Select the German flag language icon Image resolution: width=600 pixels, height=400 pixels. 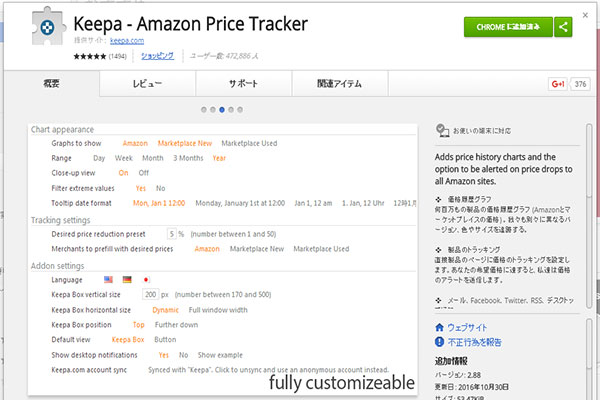pyautogui.click(x=127, y=279)
